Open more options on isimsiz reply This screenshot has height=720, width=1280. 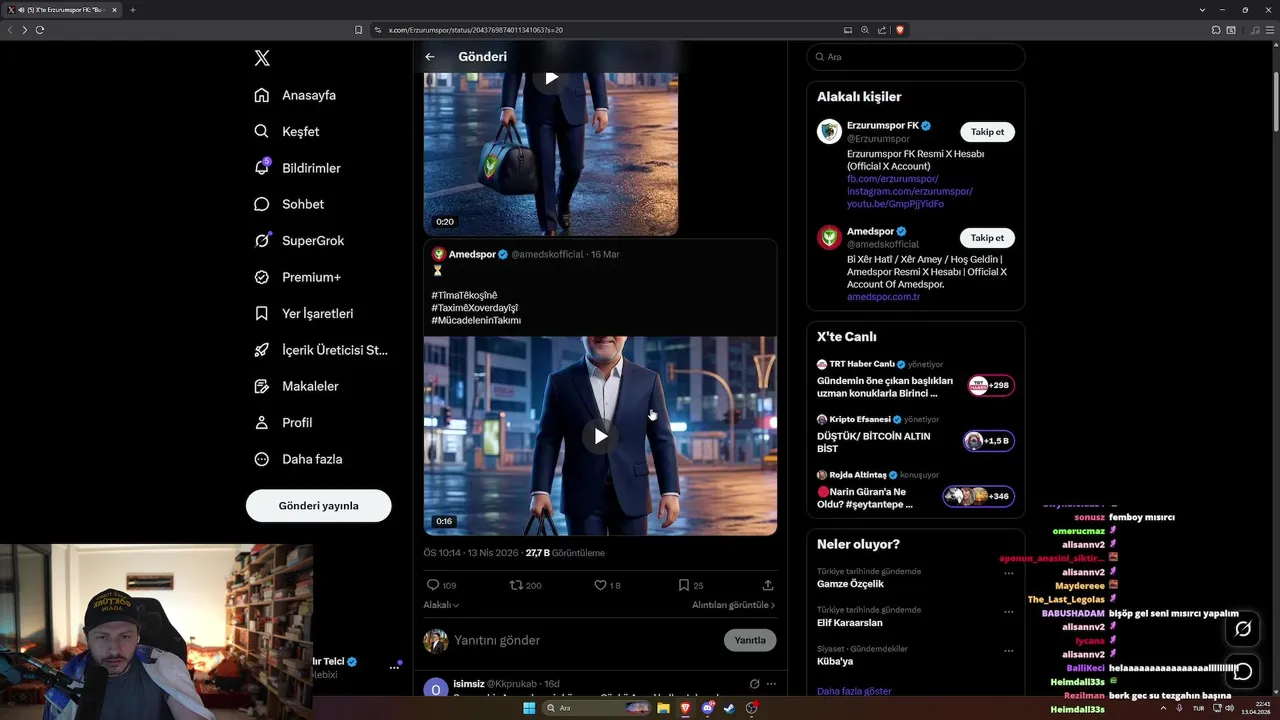coord(771,684)
